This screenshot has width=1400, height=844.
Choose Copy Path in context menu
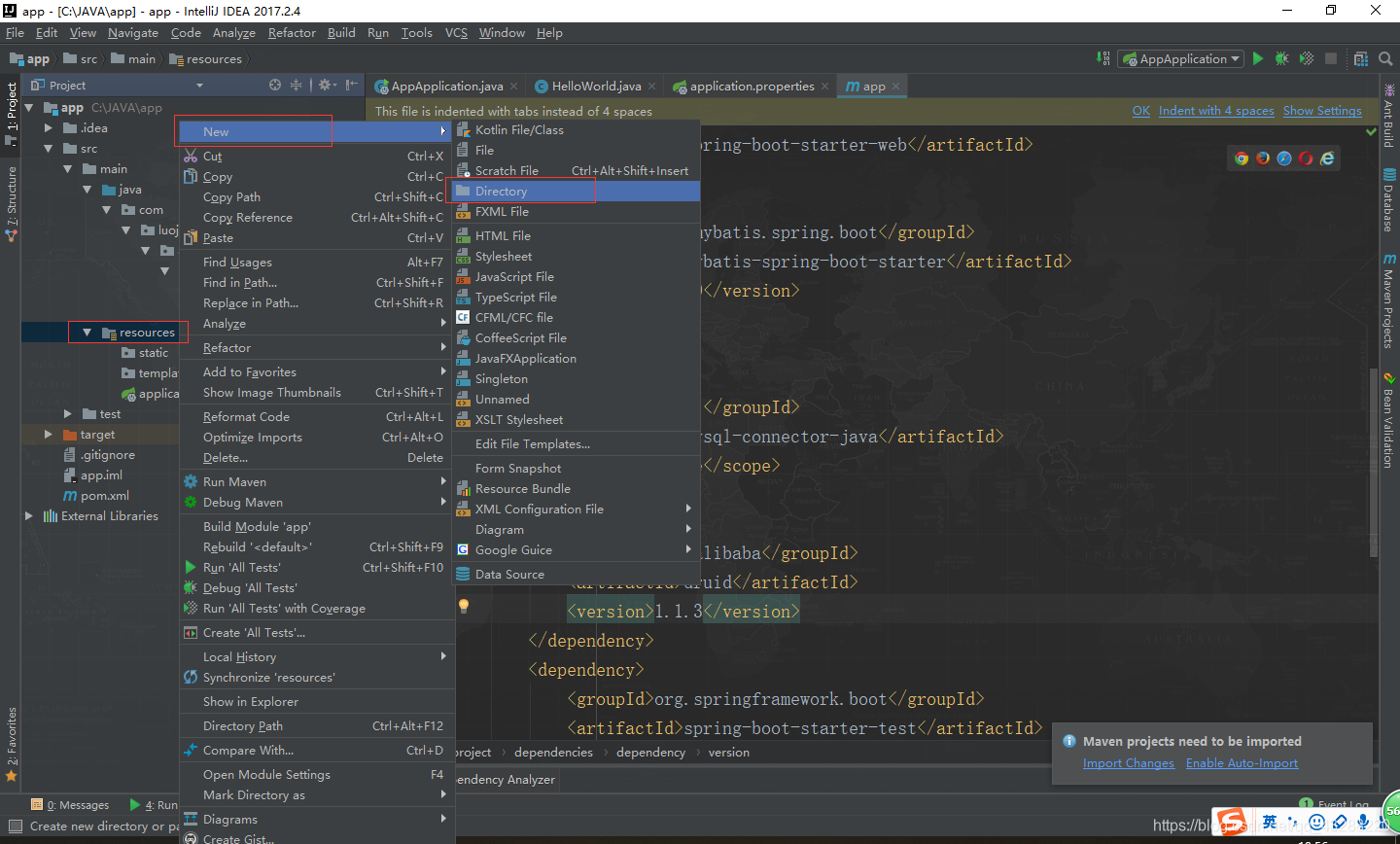(317, 197)
